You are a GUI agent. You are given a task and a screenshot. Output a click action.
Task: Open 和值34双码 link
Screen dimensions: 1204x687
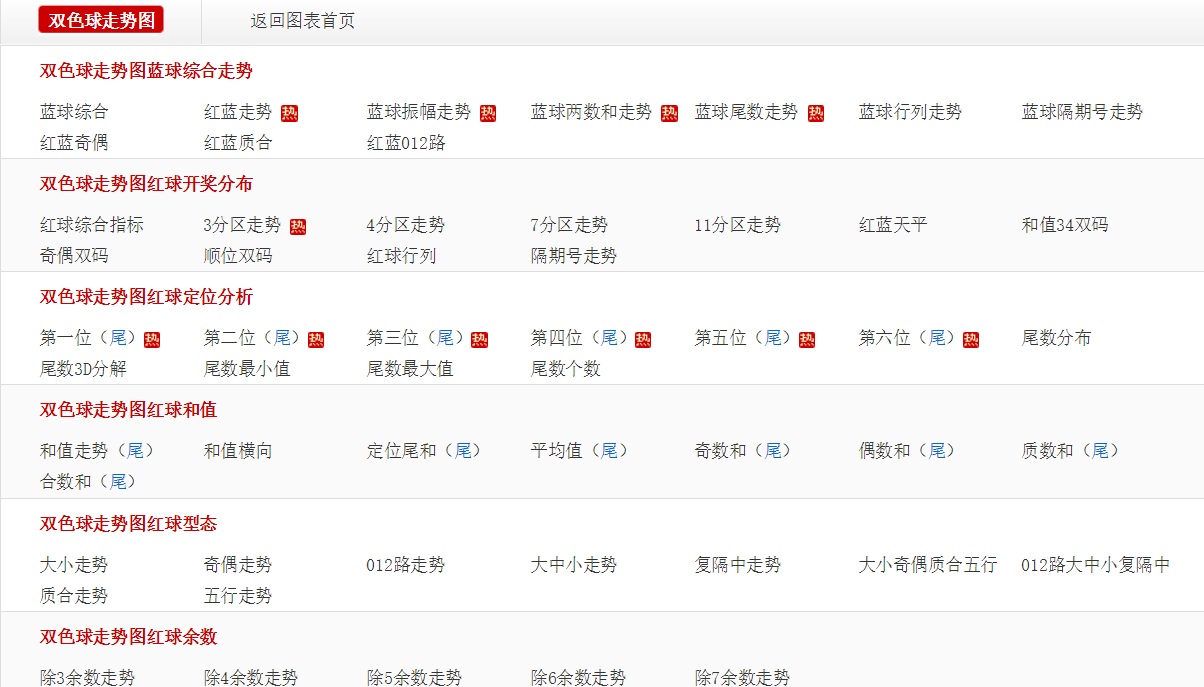1065,225
